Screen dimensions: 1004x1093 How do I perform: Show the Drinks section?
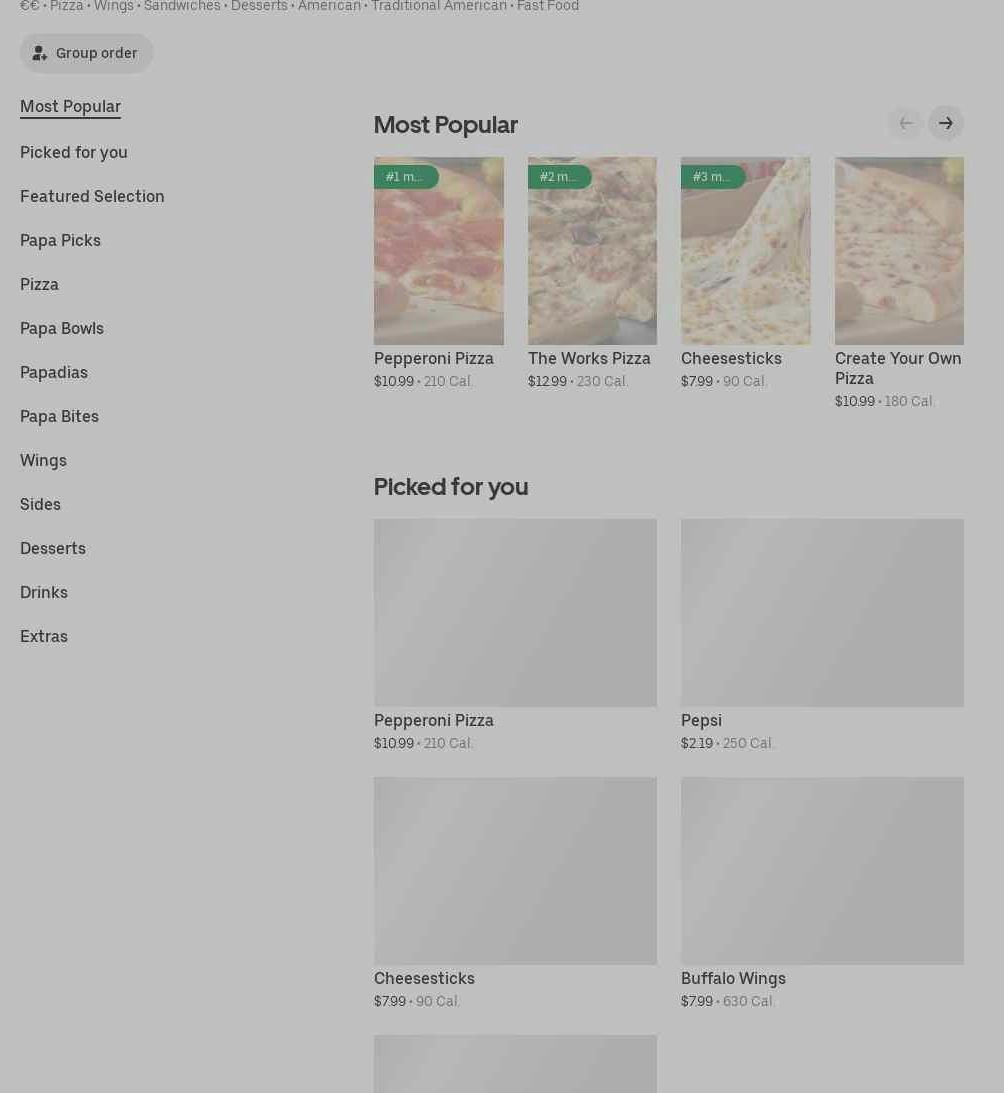pyautogui.click(x=44, y=592)
